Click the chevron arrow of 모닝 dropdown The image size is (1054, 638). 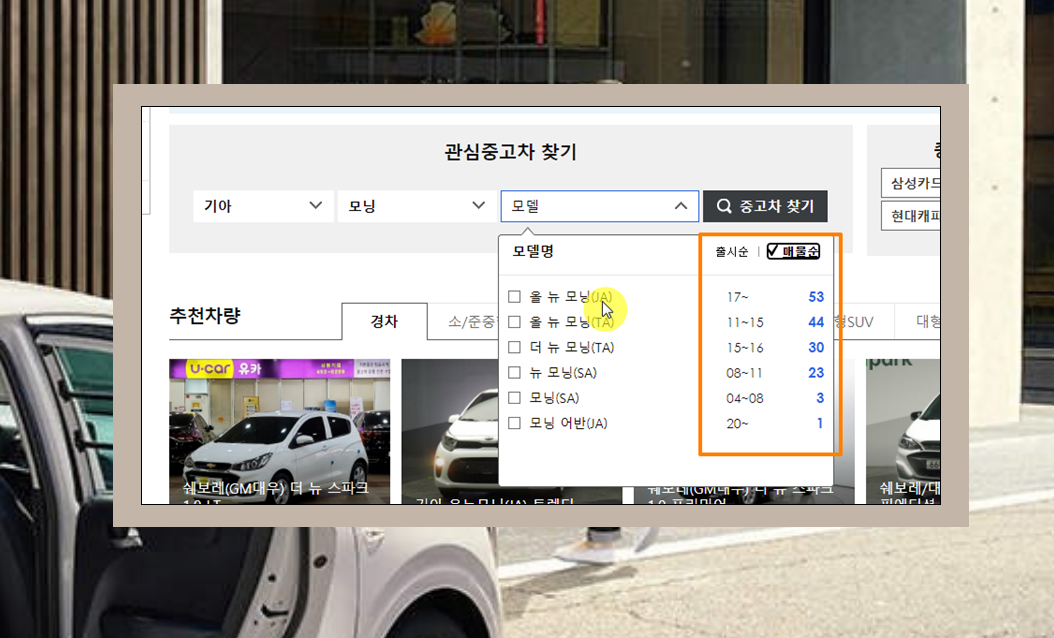pos(479,205)
